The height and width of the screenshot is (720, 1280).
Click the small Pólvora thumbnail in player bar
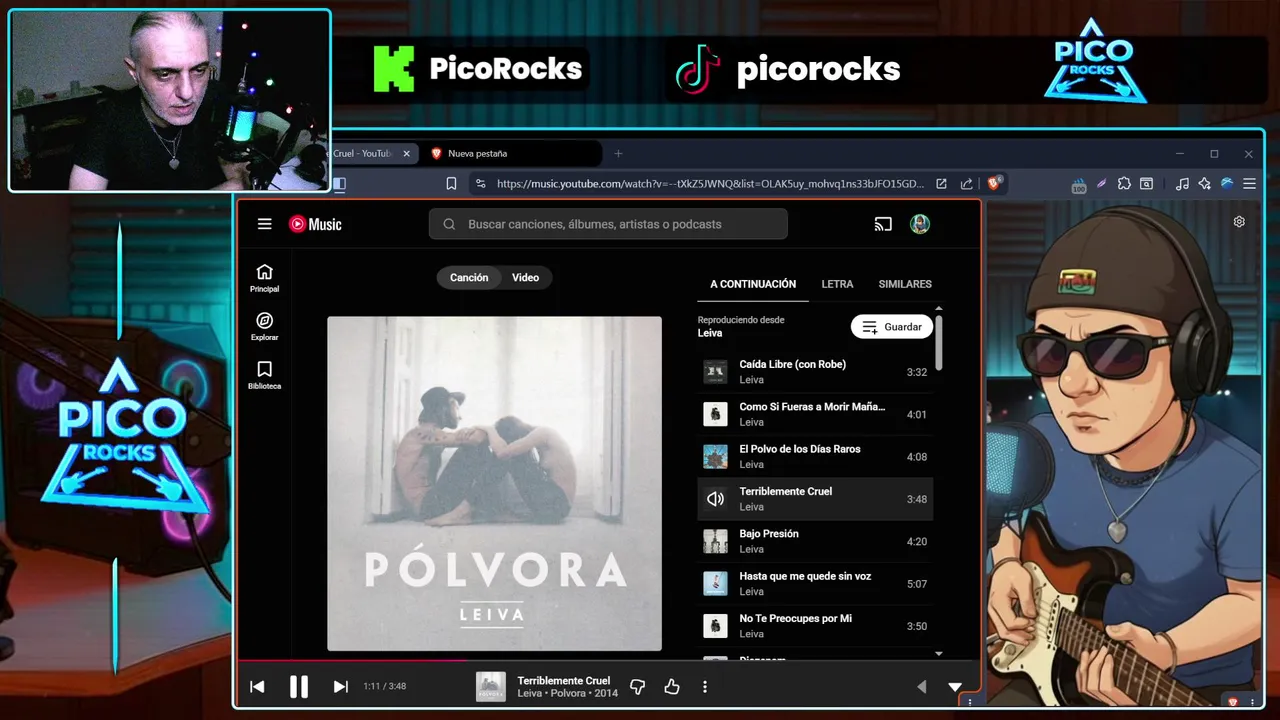pos(491,686)
